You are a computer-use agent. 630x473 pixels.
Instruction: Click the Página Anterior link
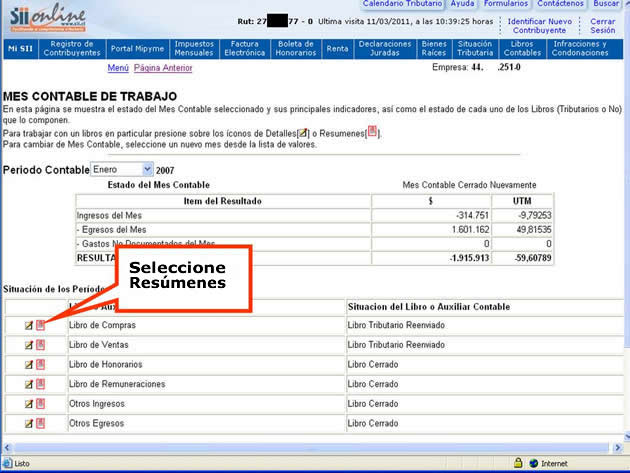[163, 68]
